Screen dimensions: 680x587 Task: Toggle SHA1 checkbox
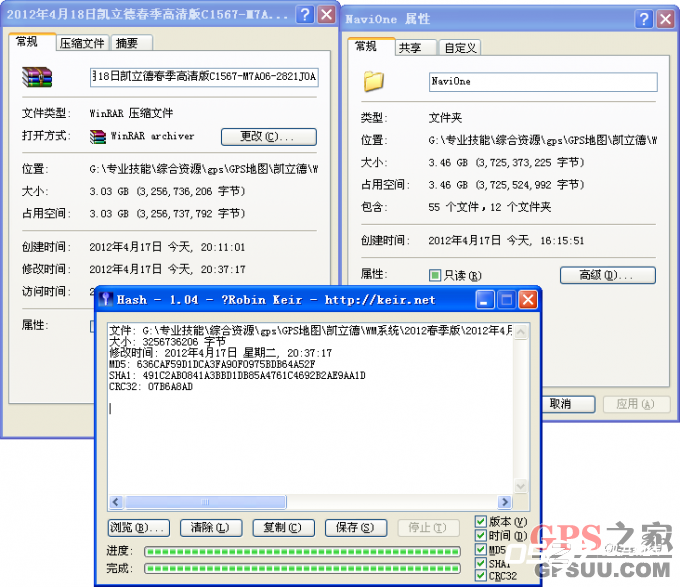click(481, 563)
